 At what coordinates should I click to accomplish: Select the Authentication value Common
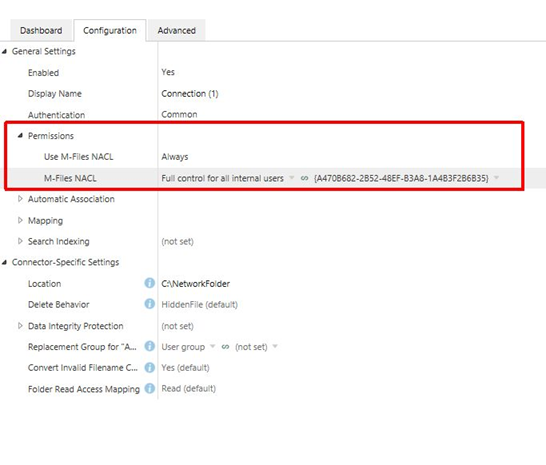click(179, 114)
